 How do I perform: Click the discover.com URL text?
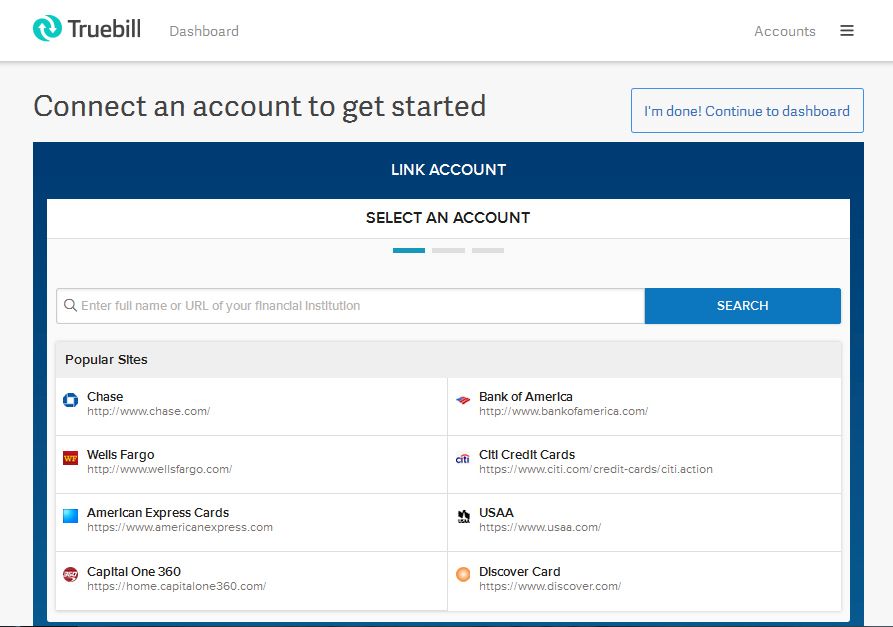pyautogui.click(x=550, y=586)
